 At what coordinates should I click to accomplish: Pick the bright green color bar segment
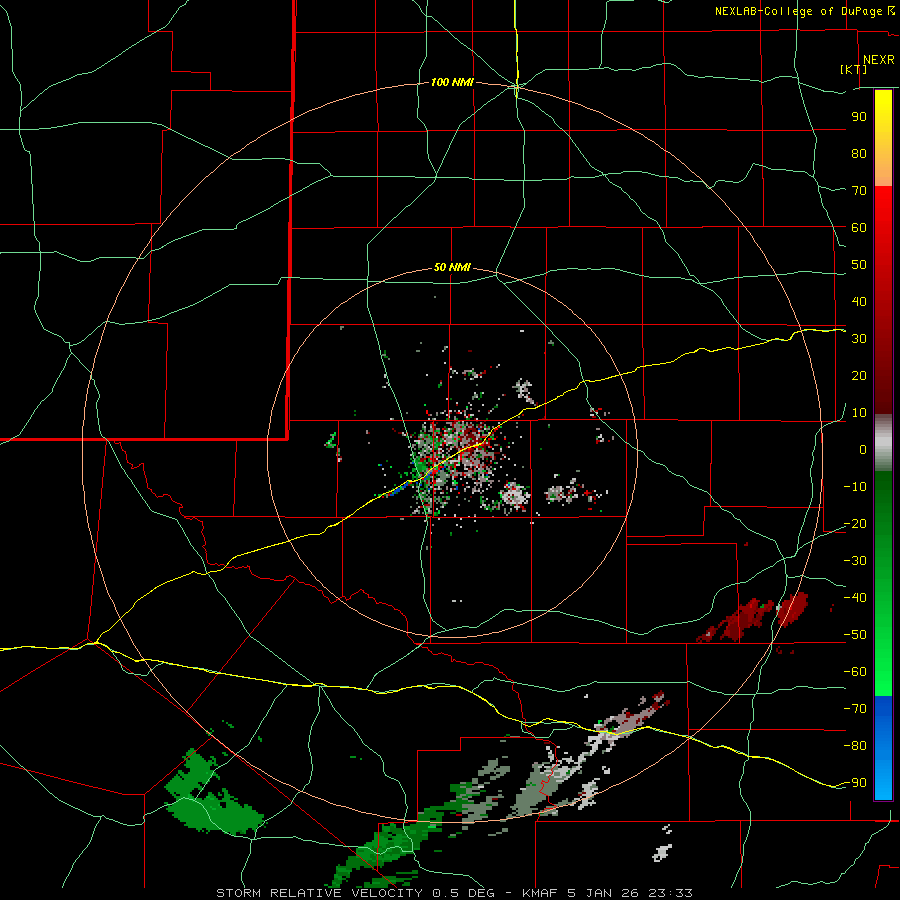(x=883, y=672)
